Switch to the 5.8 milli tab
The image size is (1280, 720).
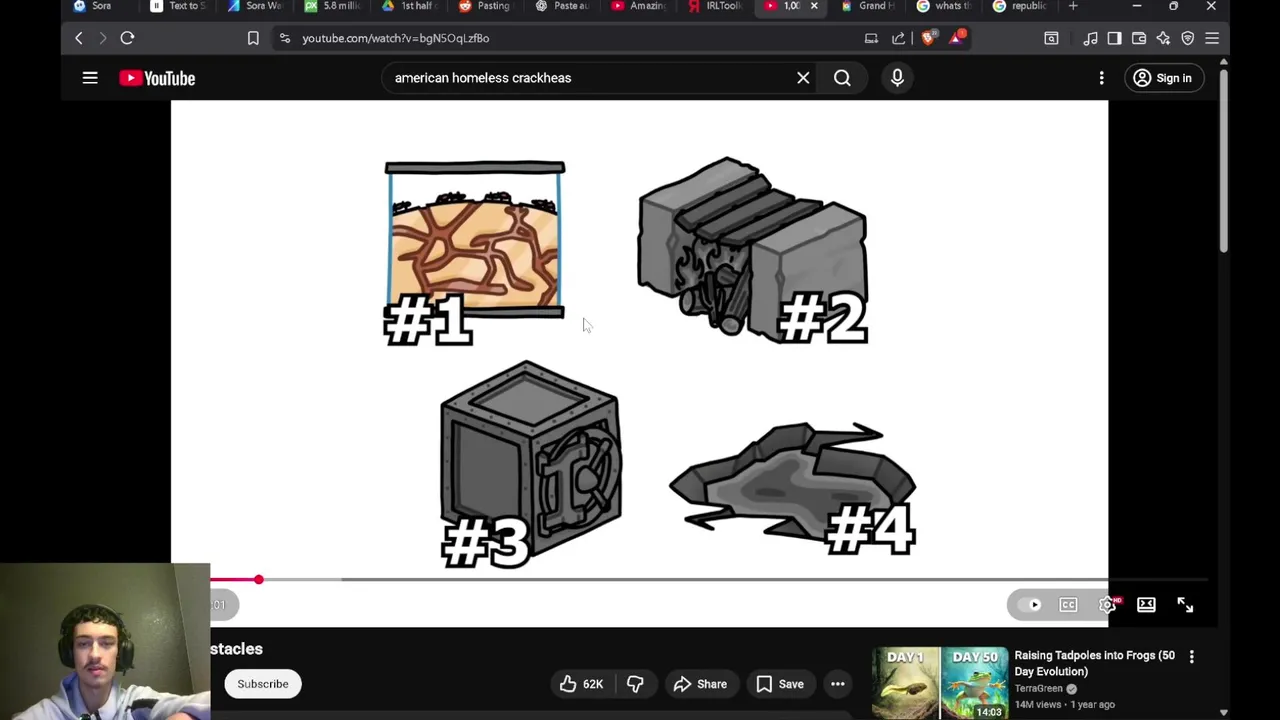tap(333, 6)
